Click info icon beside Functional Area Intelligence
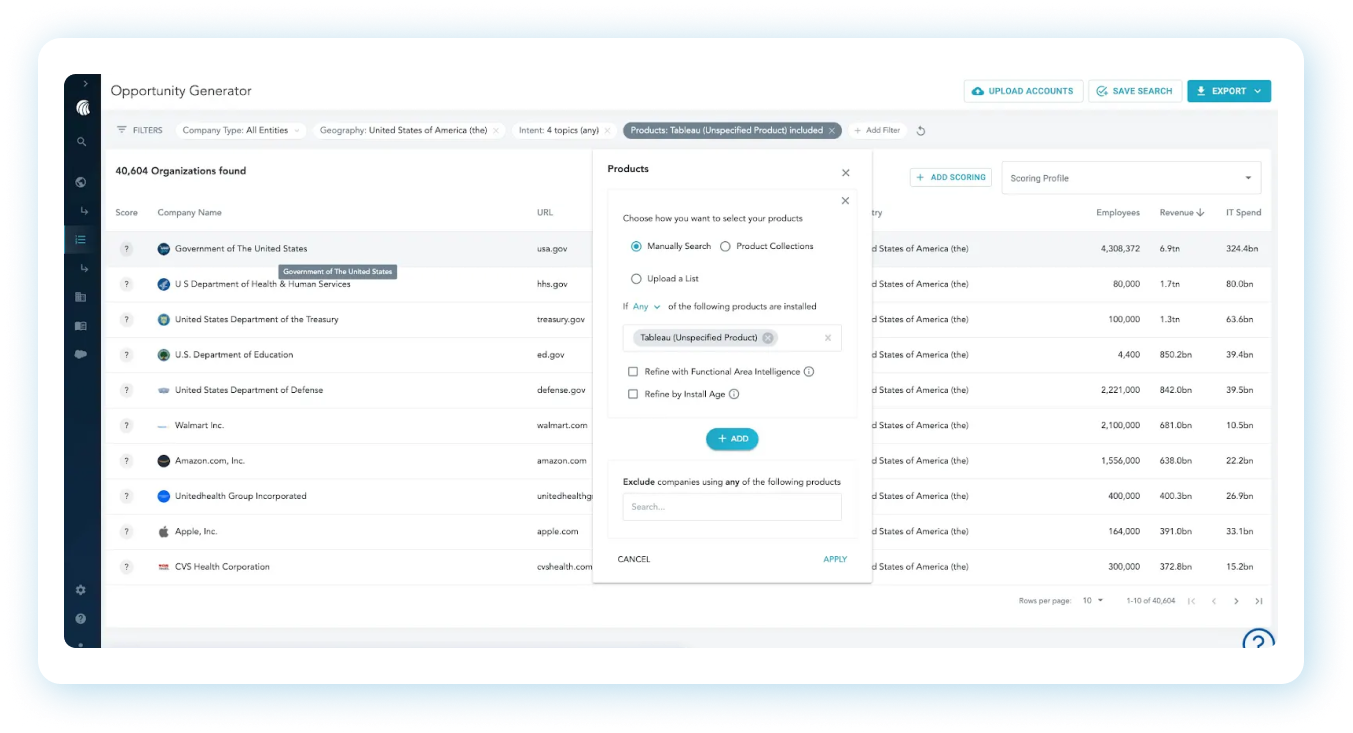The height and width of the screenshot is (733, 1353). 809,372
